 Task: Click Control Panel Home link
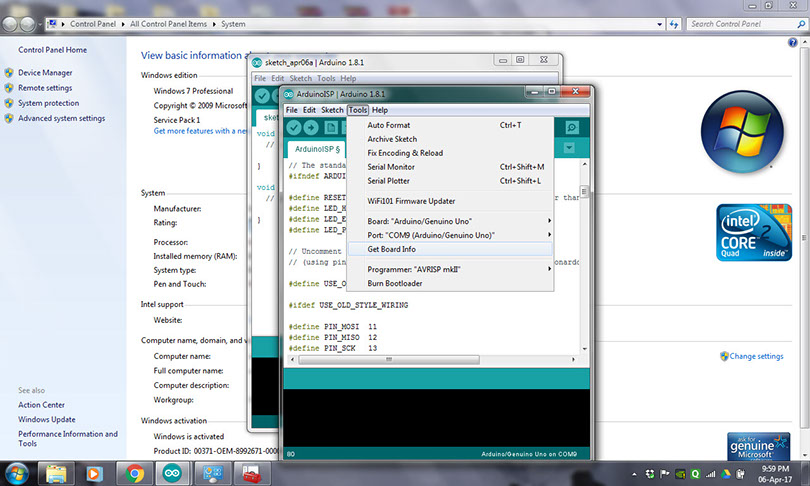click(52, 50)
